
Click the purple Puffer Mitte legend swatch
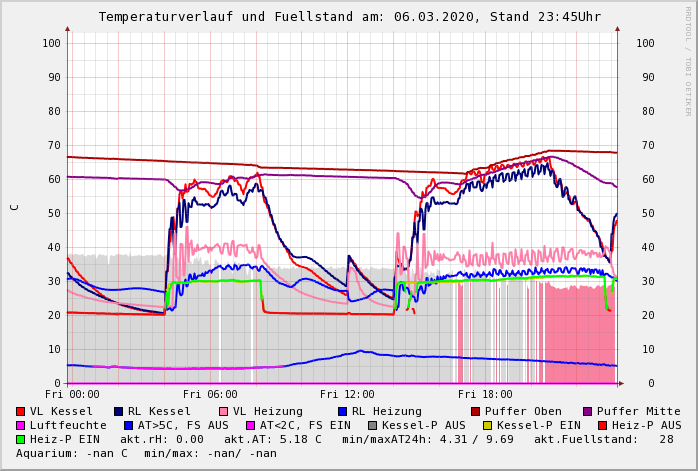pyautogui.click(x=587, y=411)
